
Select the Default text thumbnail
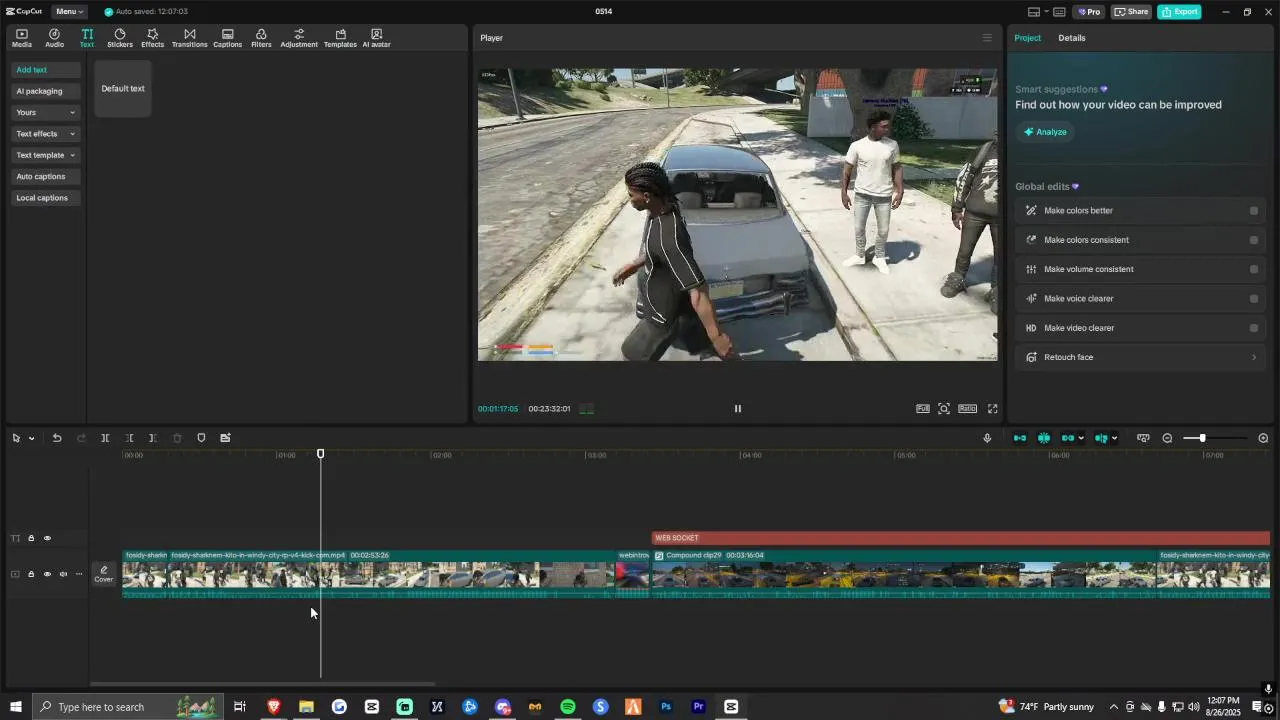click(123, 89)
